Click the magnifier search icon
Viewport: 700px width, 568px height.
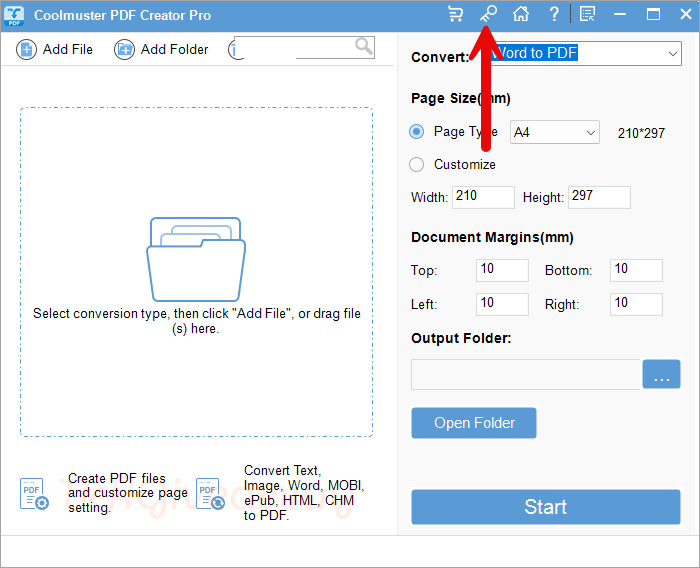pyautogui.click(x=364, y=46)
